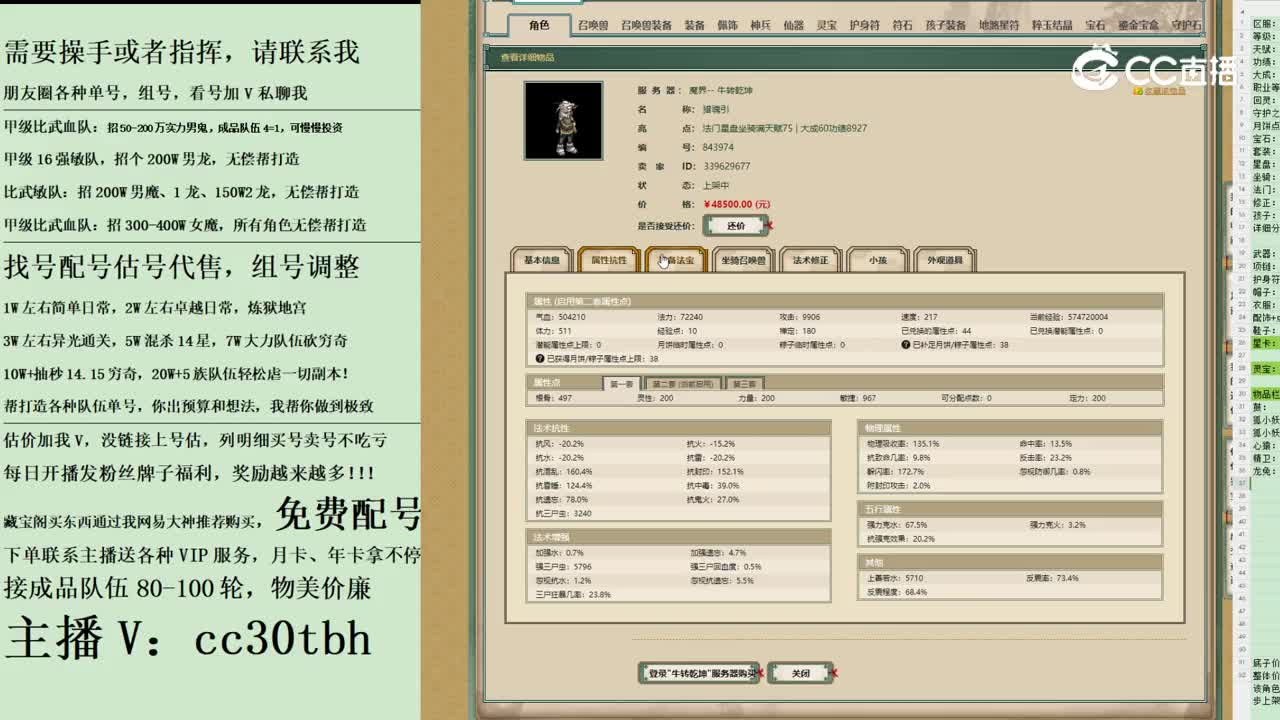This screenshot has height=720, width=1280.
Task: Click the login to 牛转乾坤 server purchase button
Action: point(699,674)
